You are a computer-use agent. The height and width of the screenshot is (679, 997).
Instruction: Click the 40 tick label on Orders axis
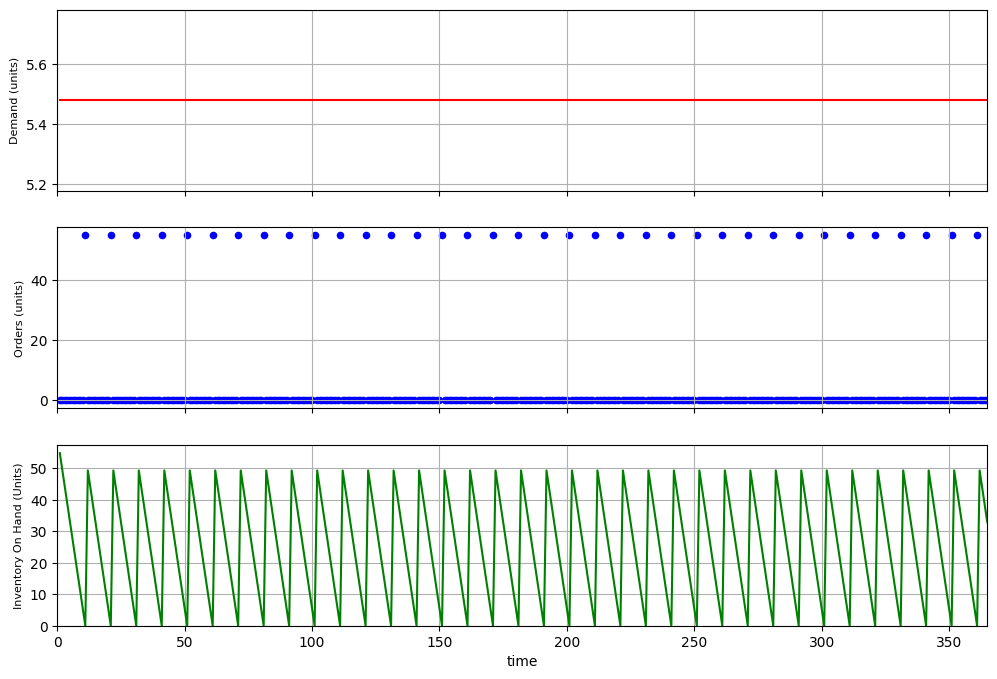click(x=40, y=280)
